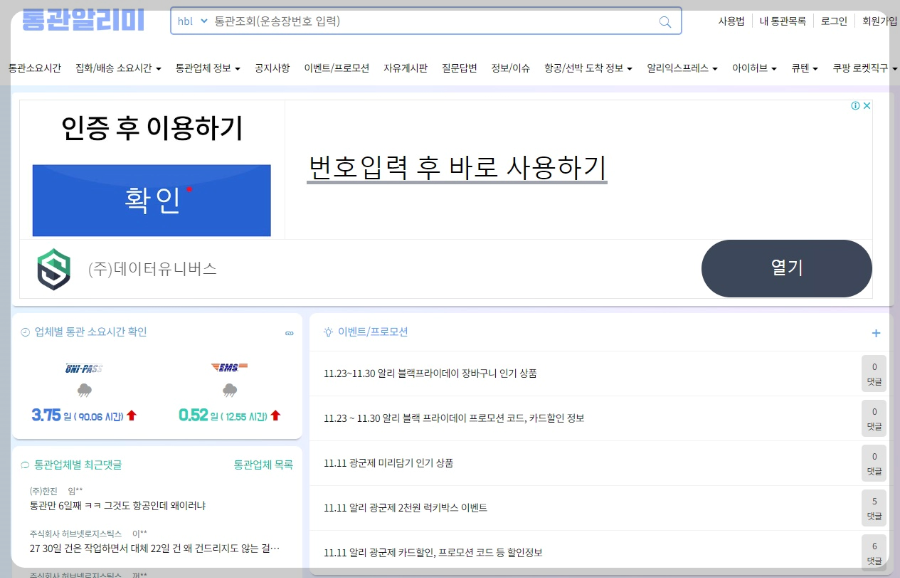Open the 사용법 link
The image size is (900, 578).
[x=731, y=21]
